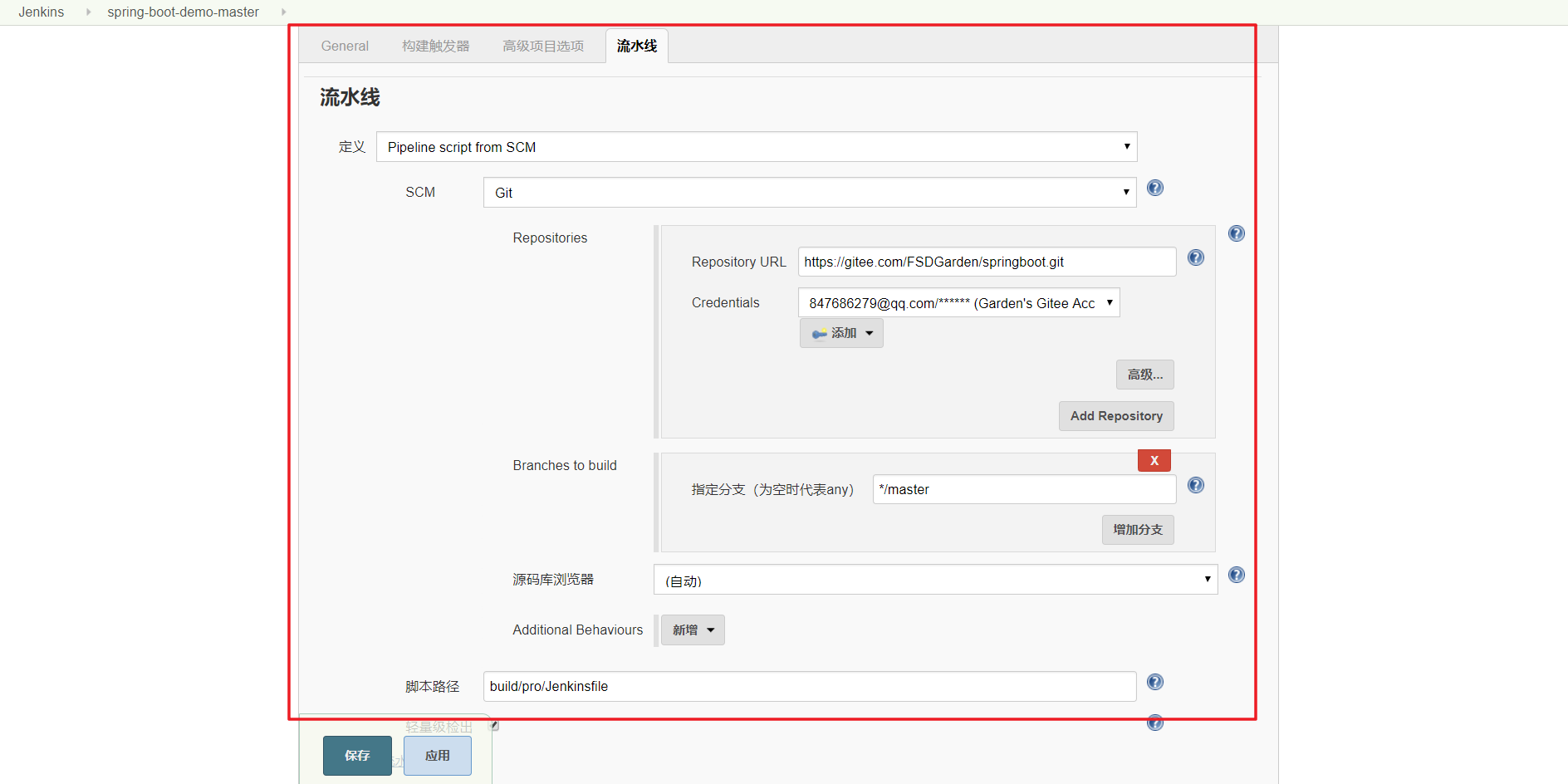Open the spring-boot-demo-master breadcrumb link
Image resolution: width=1568 pixels, height=784 pixels.
point(183,12)
